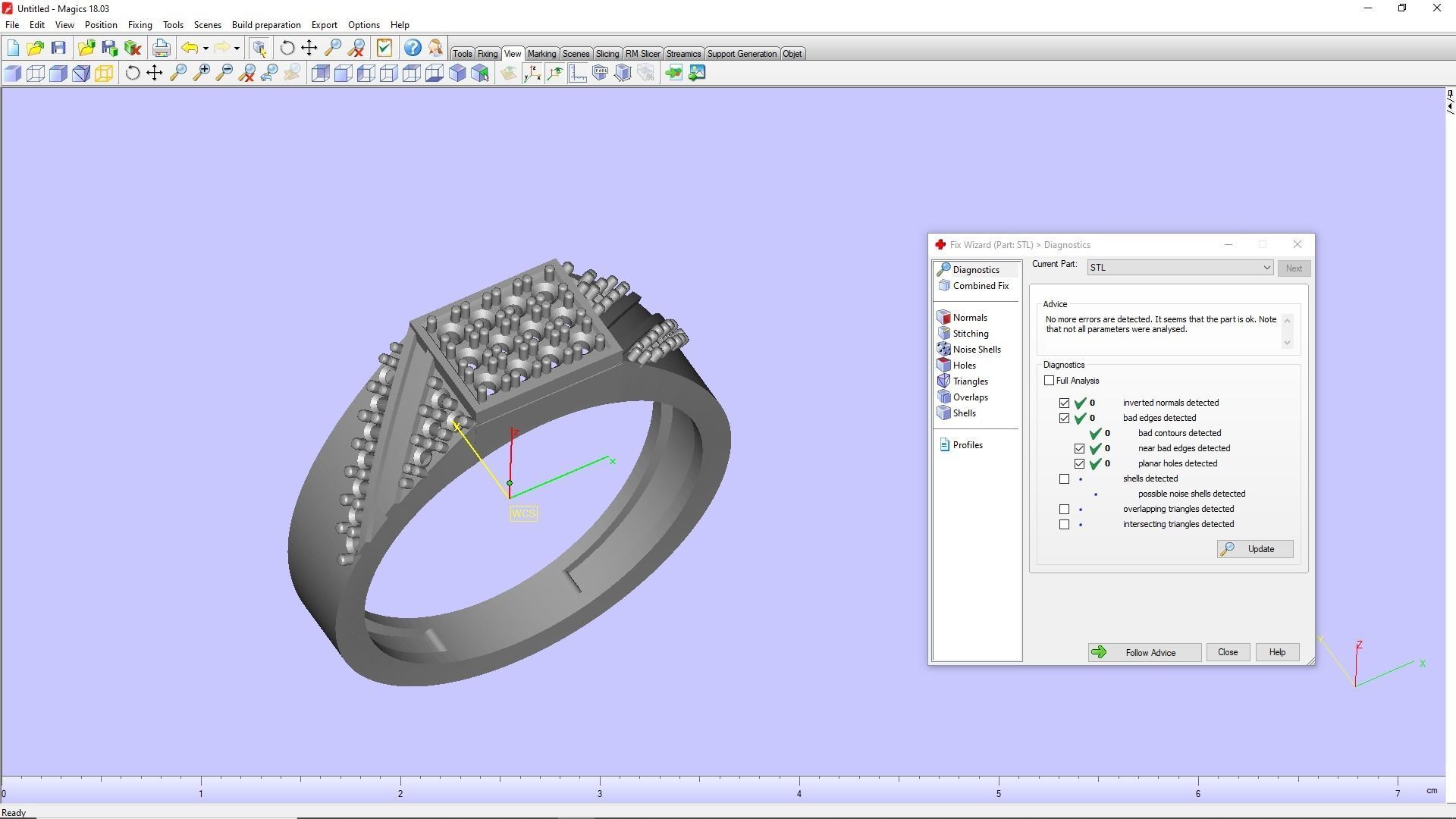Click the Close button in Fix Wizard

1228,653
